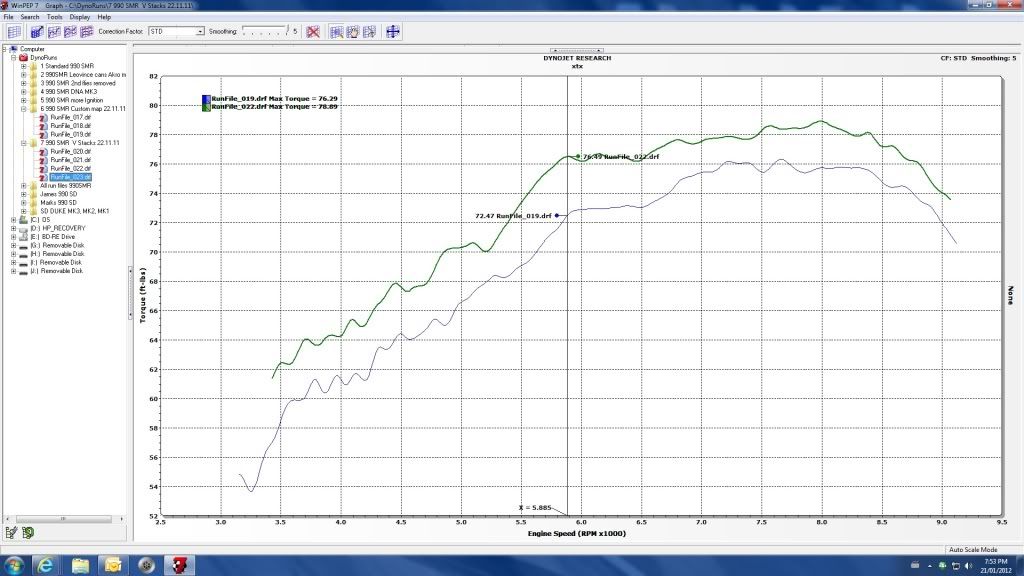Collapse the 6 990 SMR Custom map folder

point(23,108)
